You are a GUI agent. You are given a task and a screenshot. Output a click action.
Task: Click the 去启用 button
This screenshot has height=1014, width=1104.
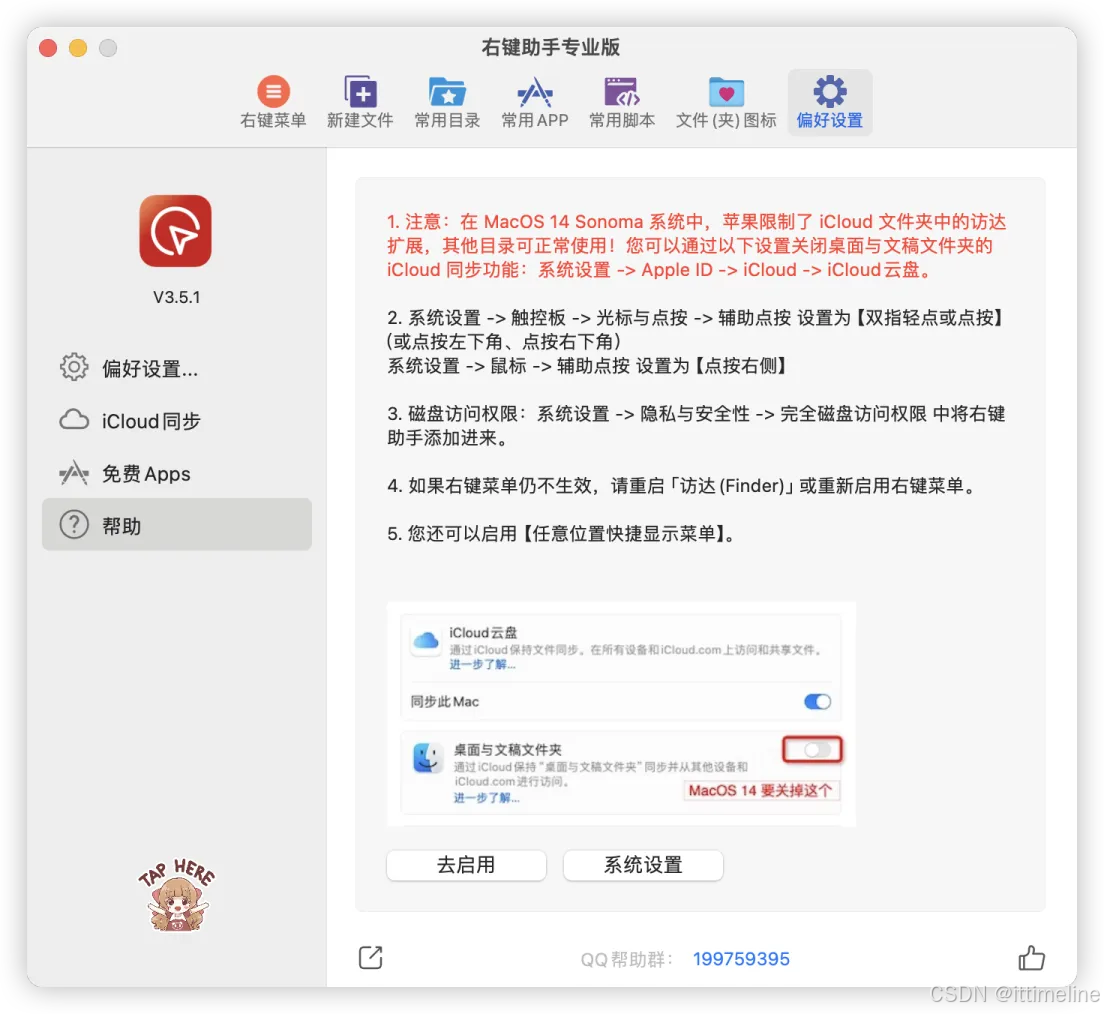(x=466, y=865)
